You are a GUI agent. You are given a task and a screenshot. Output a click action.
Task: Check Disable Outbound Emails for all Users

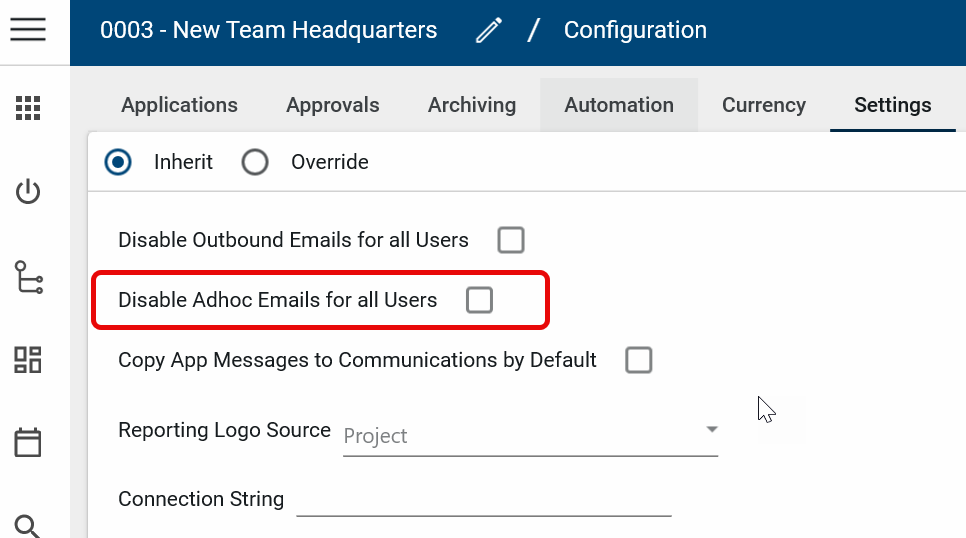(511, 240)
